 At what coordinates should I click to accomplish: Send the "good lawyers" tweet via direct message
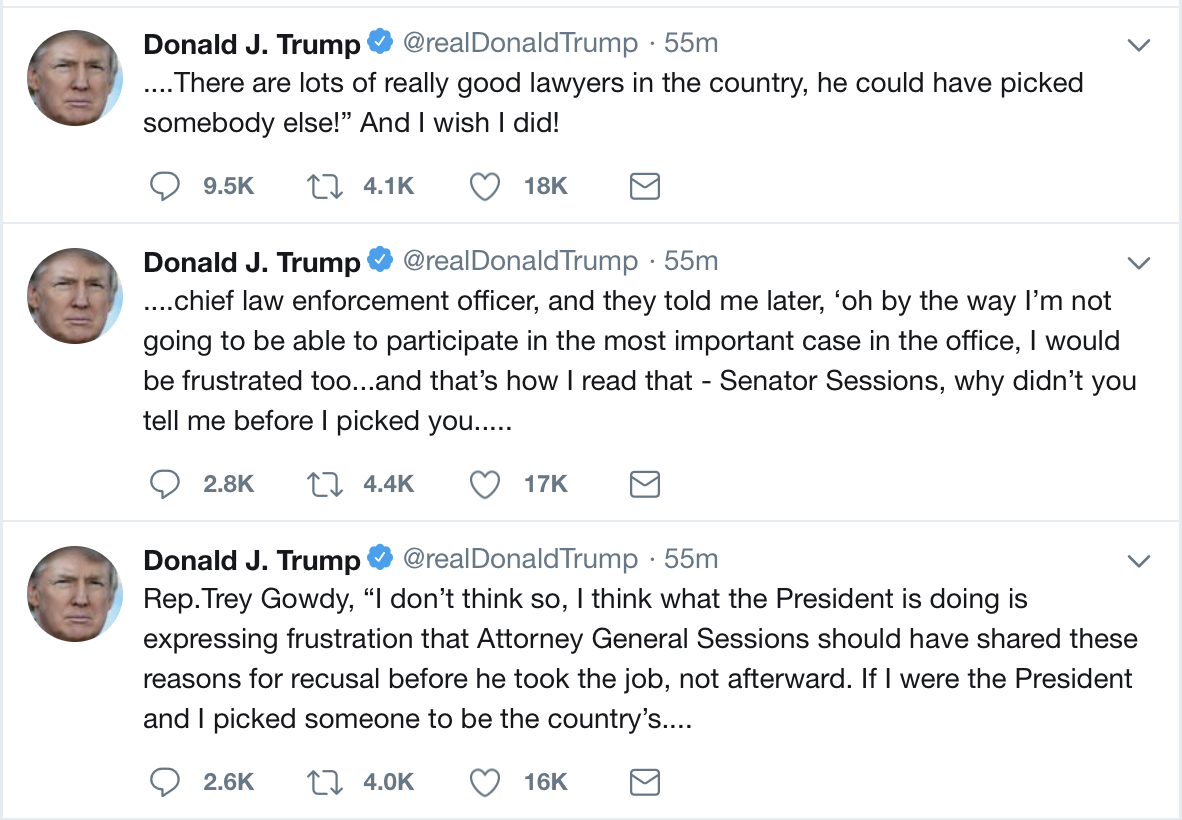[645, 186]
